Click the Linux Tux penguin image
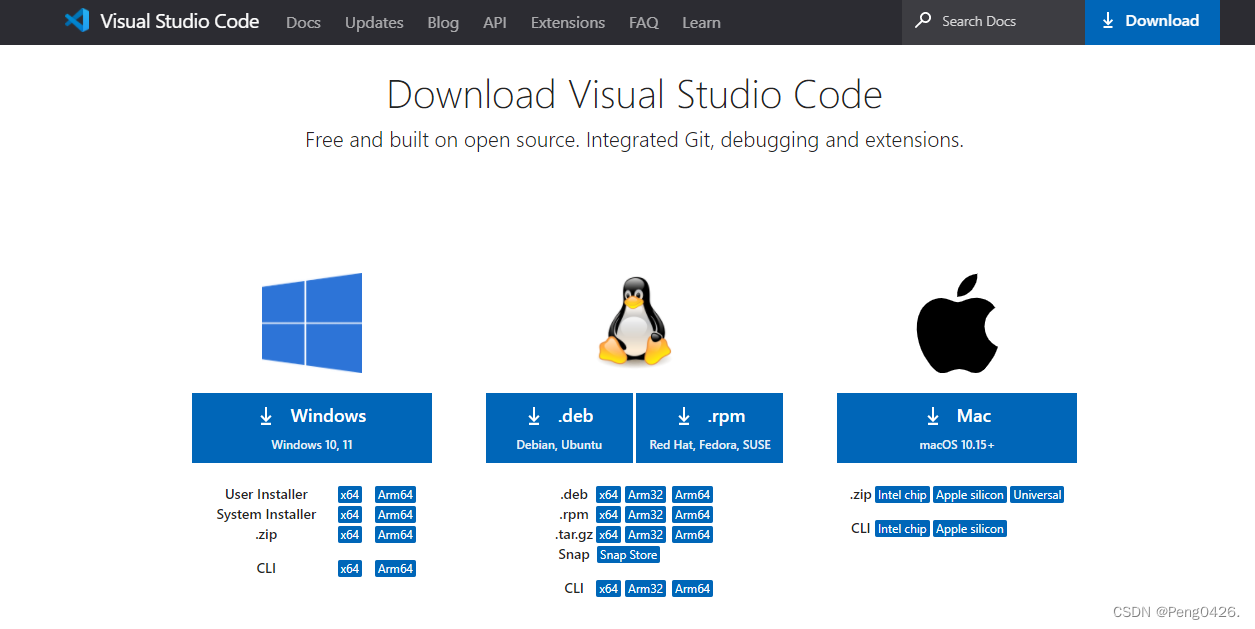The height and width of the screenshot is (629, 1255). [x=634, y=321]
